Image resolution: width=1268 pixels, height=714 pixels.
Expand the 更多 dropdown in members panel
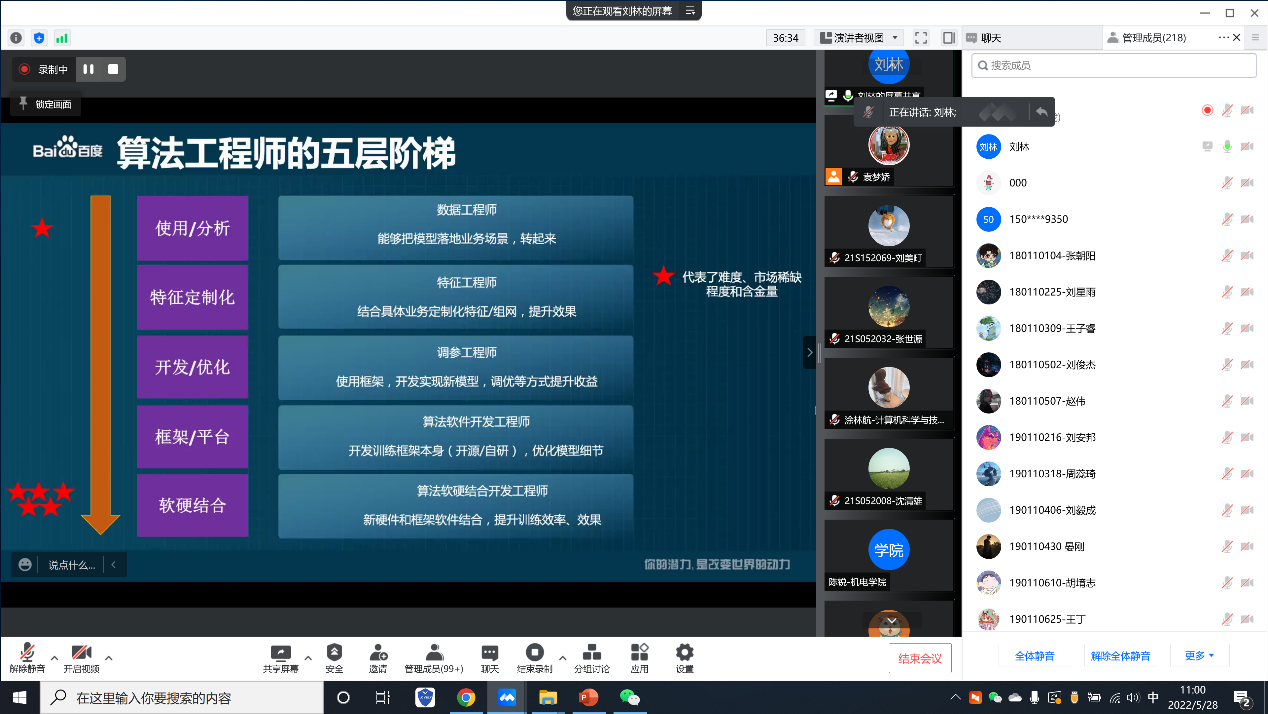point(1199,656)
